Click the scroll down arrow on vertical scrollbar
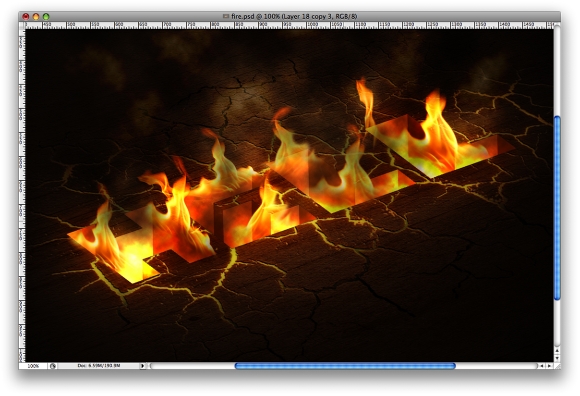This screenshot has width=580, height=396. tap(557, 358)
